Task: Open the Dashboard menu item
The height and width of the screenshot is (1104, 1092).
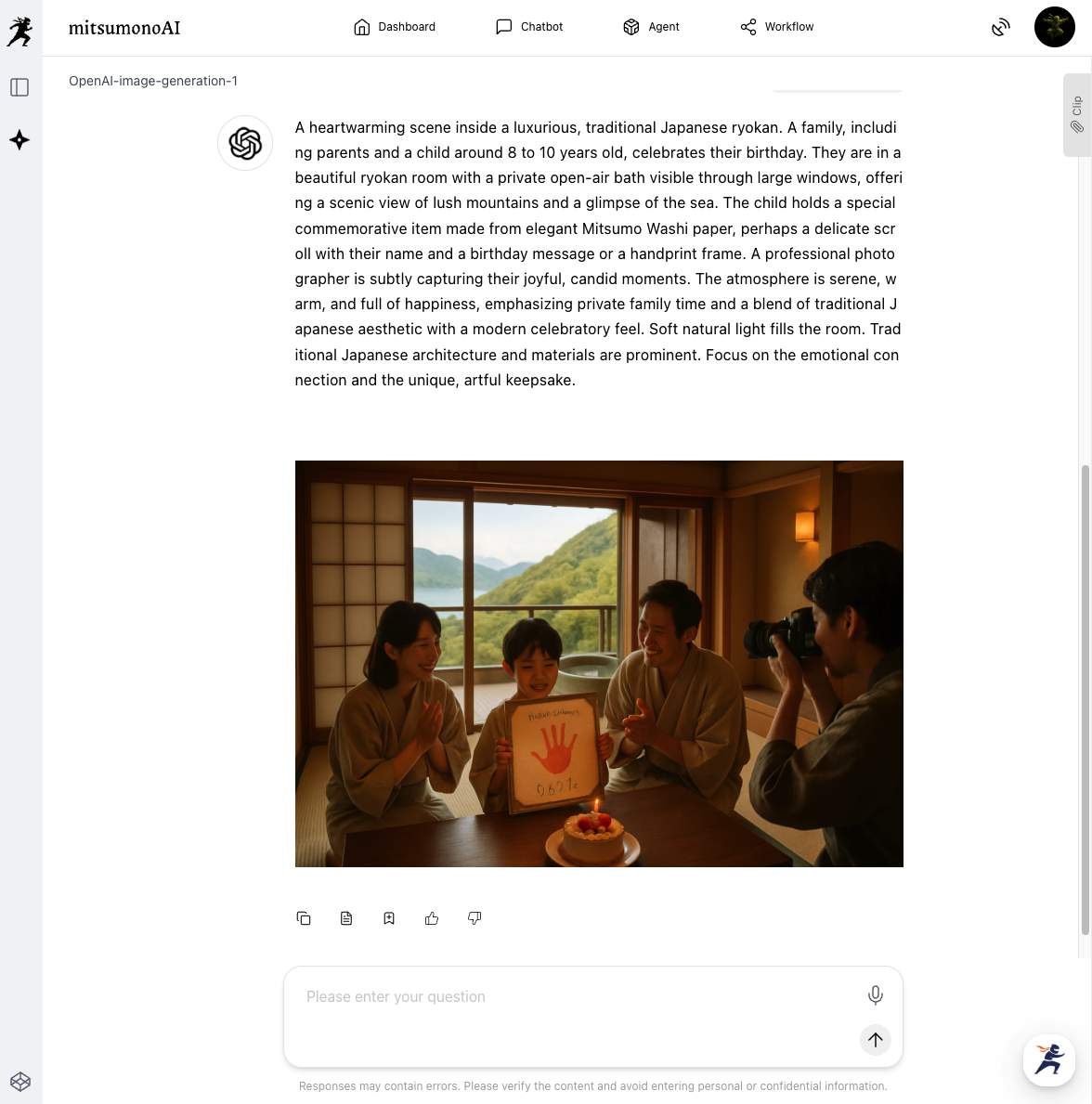Action: point(395,27)
